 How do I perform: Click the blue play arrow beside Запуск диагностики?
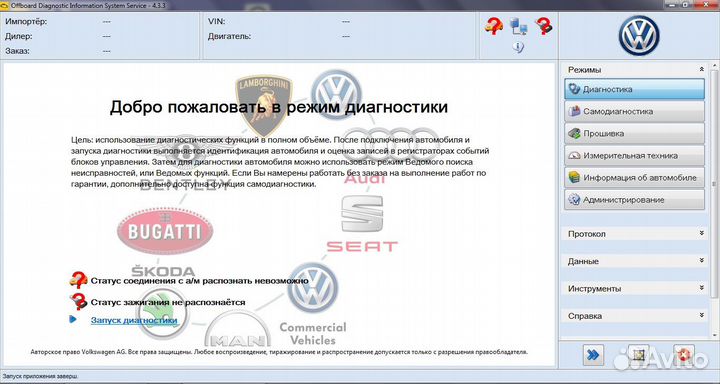(x=73, y=319)
